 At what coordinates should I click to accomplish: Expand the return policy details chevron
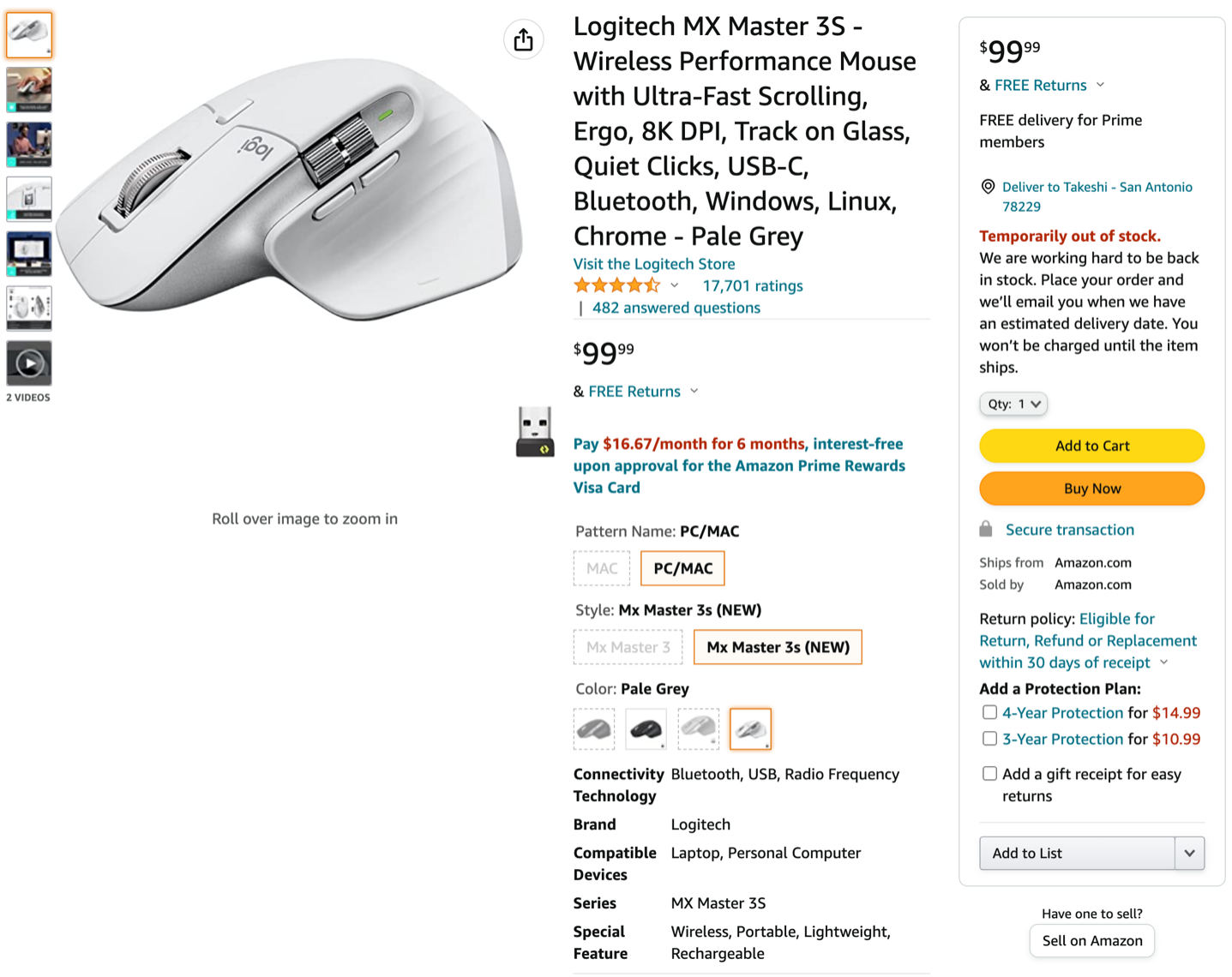pos(1164,662)
